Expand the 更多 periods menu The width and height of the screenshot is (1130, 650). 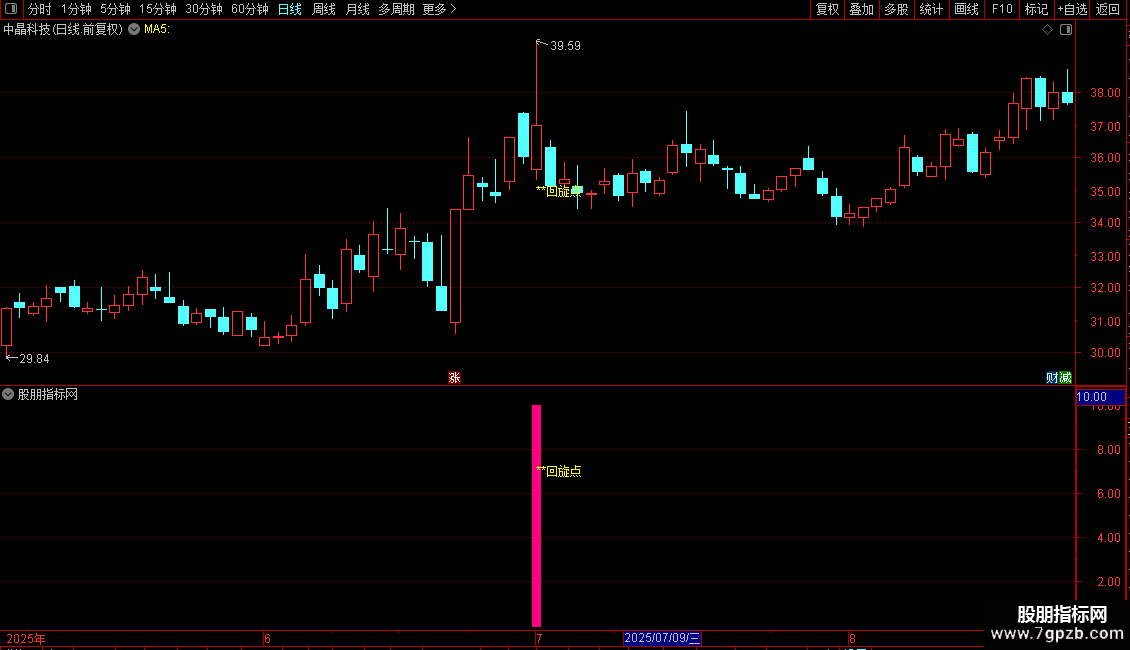coord(440,9)
